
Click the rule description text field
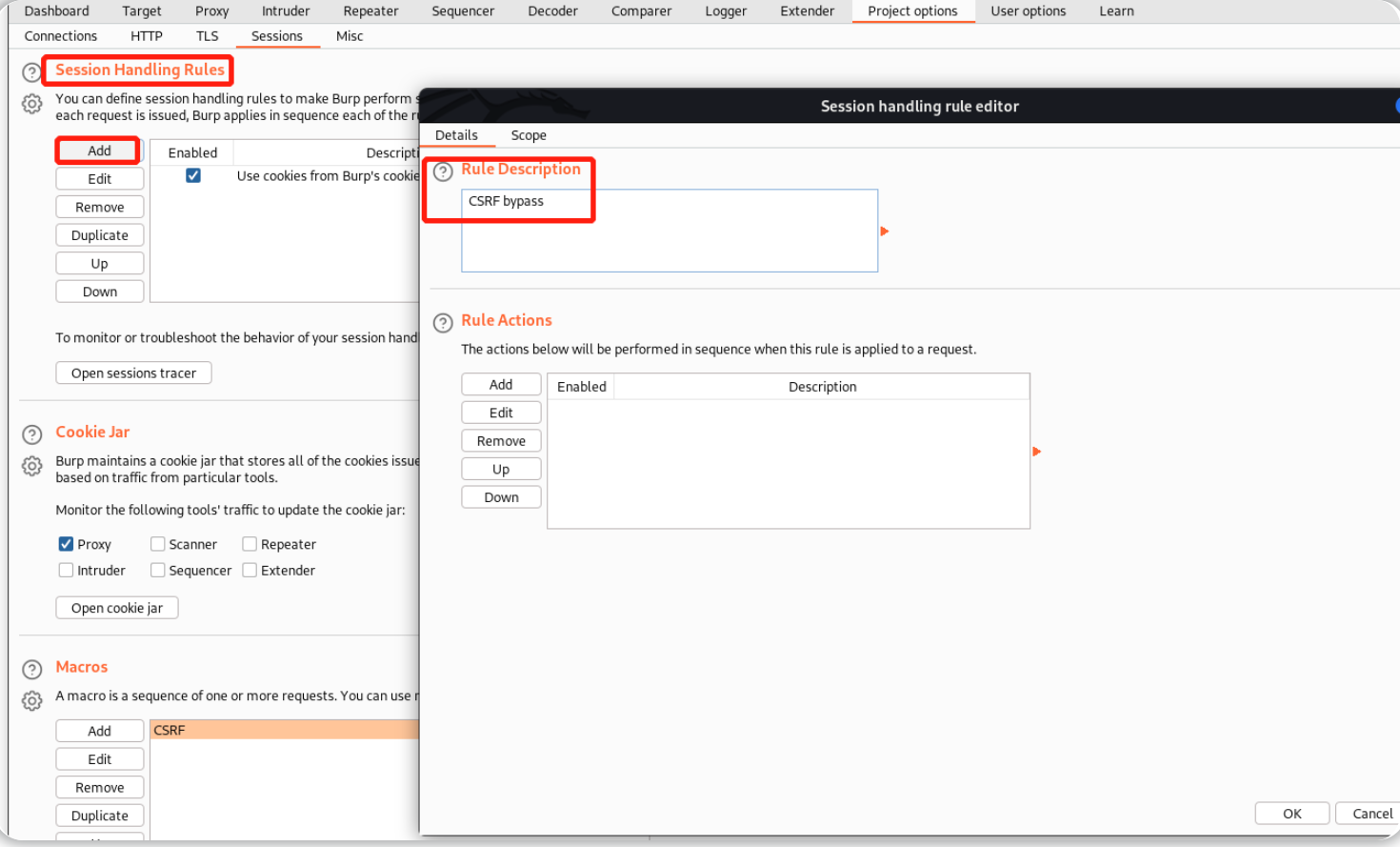click(670, 231)
